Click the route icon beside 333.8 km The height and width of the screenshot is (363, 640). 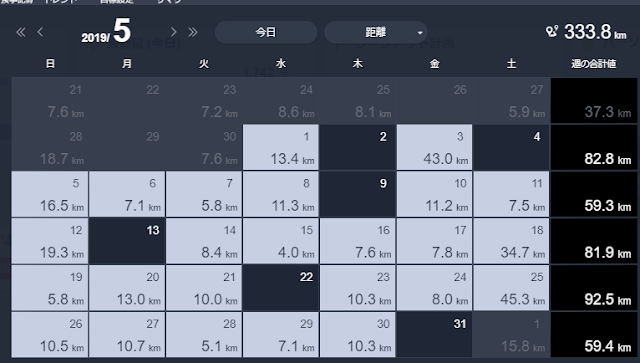click(552, 31)
